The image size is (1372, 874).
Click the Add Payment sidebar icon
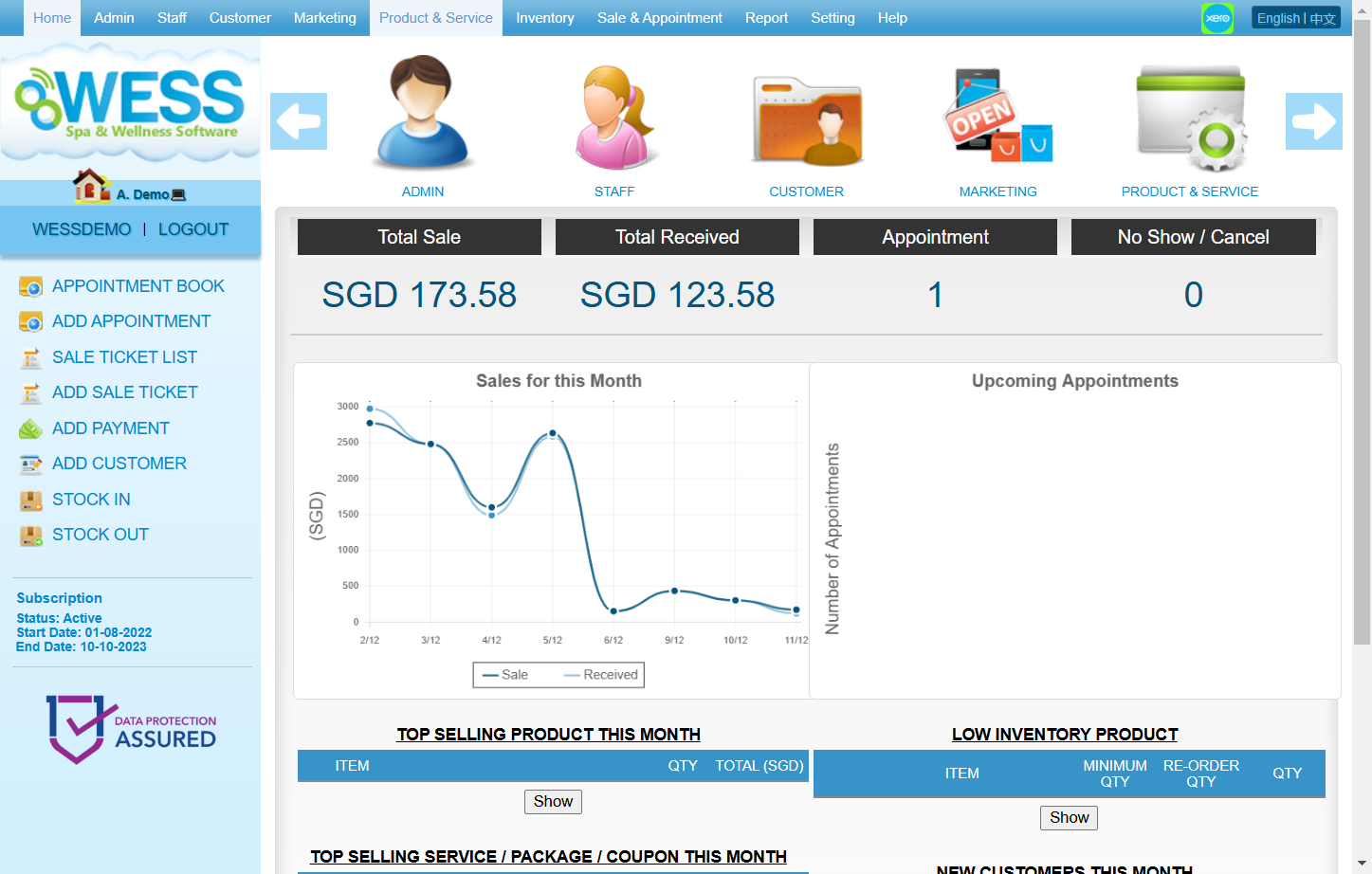[31, 428]
